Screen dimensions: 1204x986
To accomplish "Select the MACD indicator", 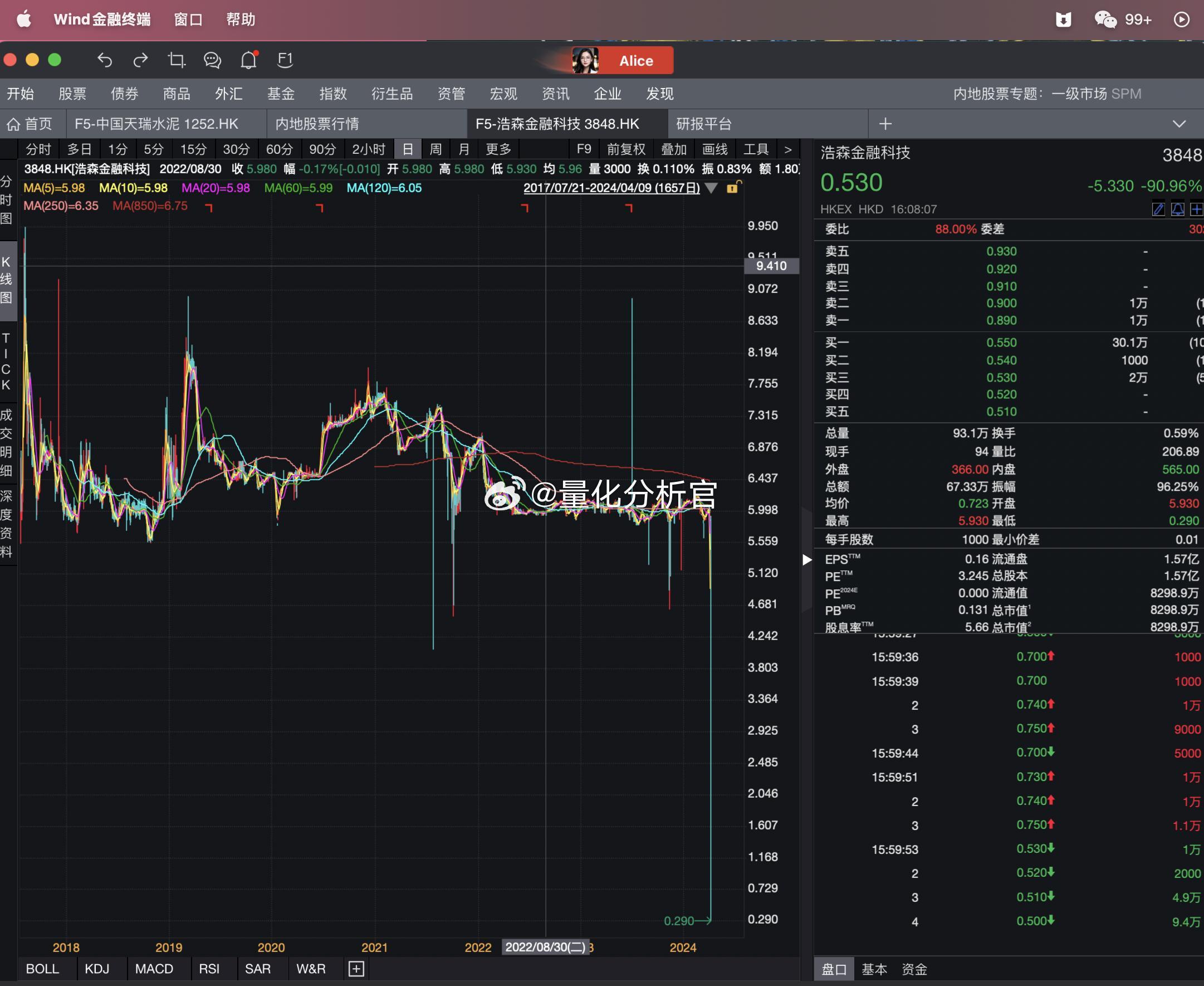I will pos(154,969).
